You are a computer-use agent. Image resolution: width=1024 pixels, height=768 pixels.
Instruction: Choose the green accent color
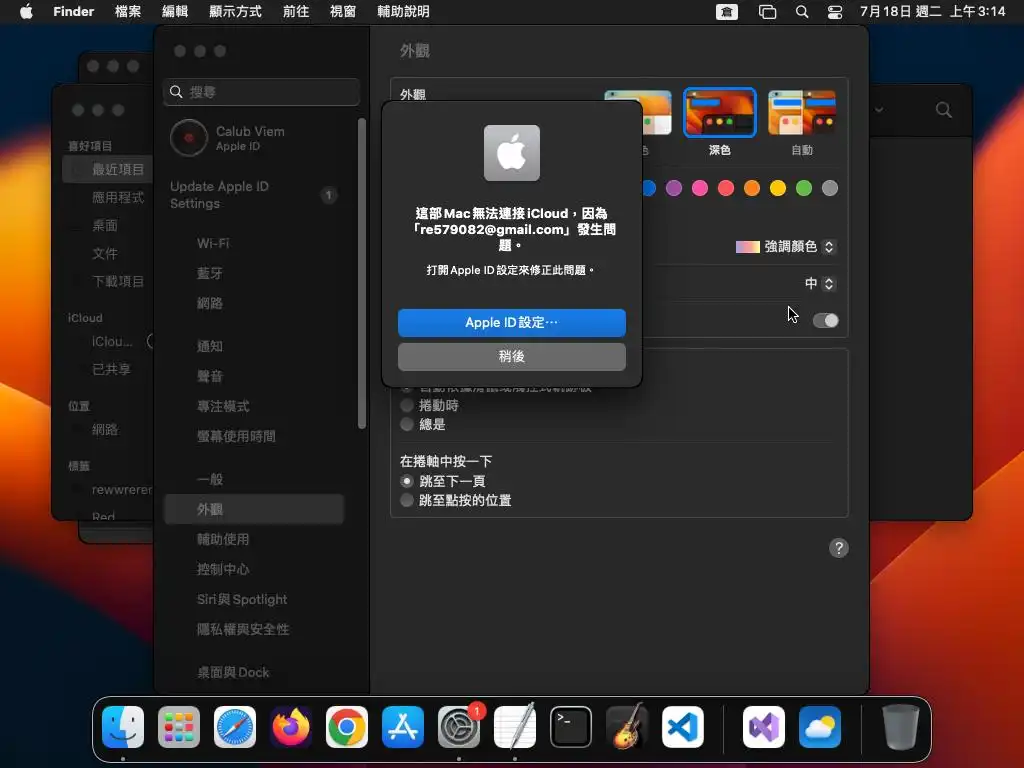tap(804, 188)
